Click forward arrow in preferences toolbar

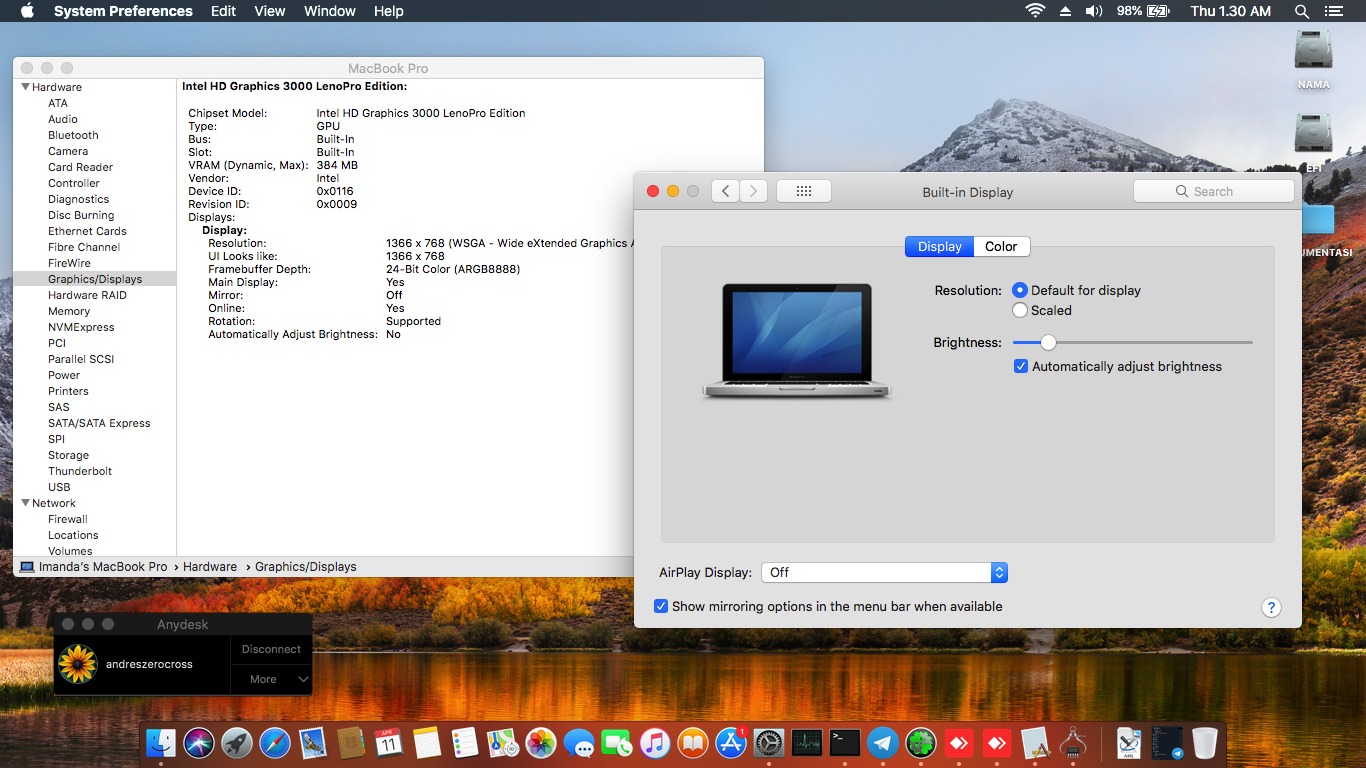coord(753,191)
